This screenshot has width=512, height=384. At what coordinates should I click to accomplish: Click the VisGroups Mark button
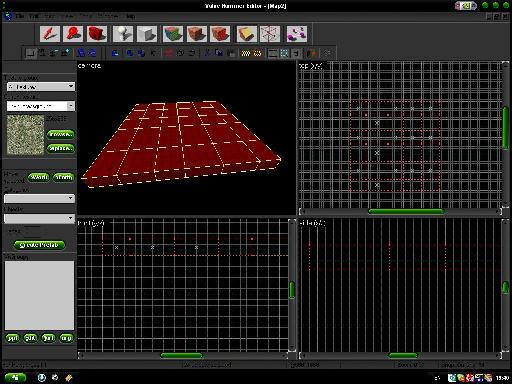[48, 338]
